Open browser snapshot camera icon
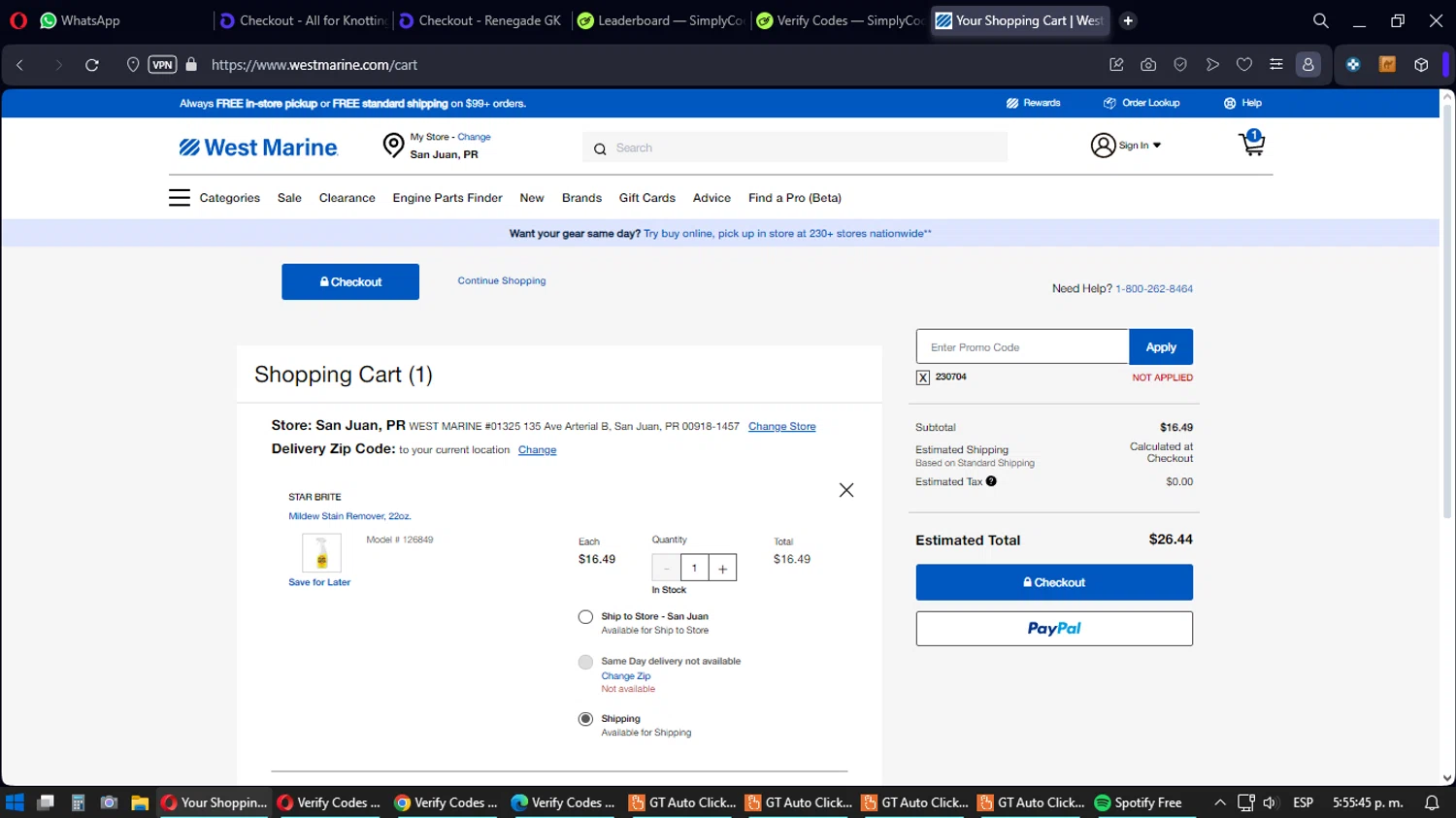Viewport: 1456px width, 818px height. pyautogui.click(x=1148, y=65)
